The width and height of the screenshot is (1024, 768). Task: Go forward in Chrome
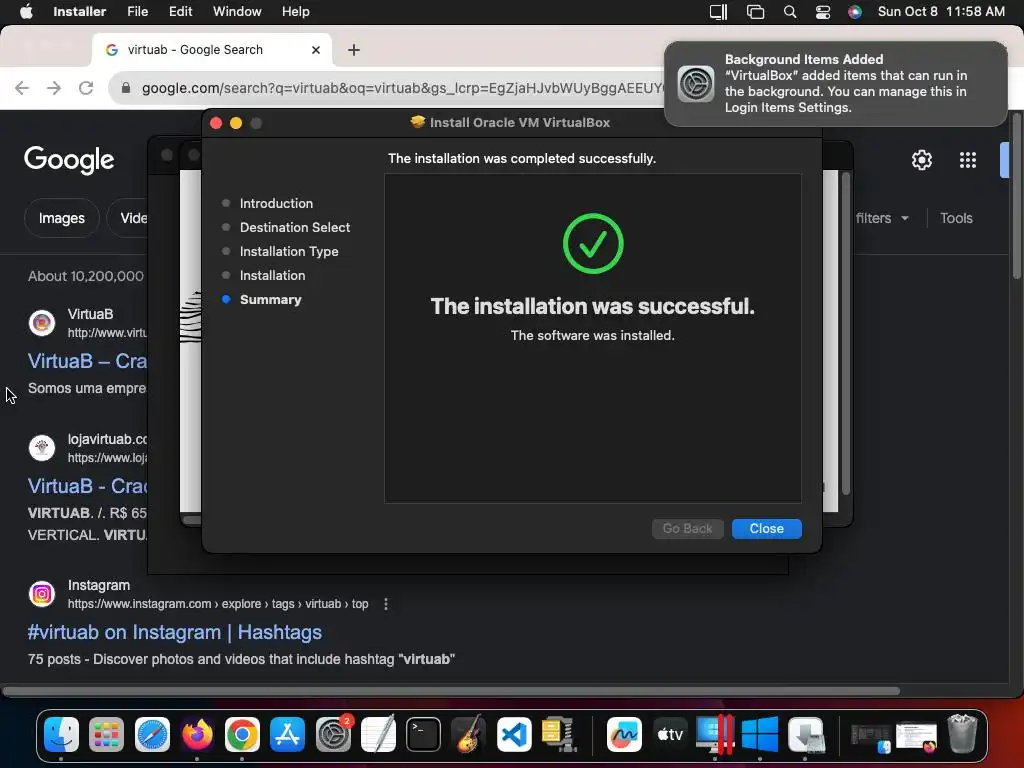54,88
